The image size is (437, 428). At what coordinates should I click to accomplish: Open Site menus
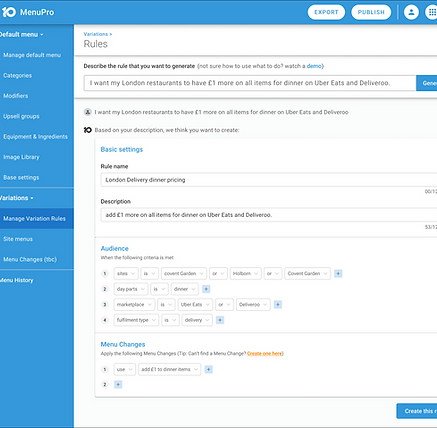(18, 239)
